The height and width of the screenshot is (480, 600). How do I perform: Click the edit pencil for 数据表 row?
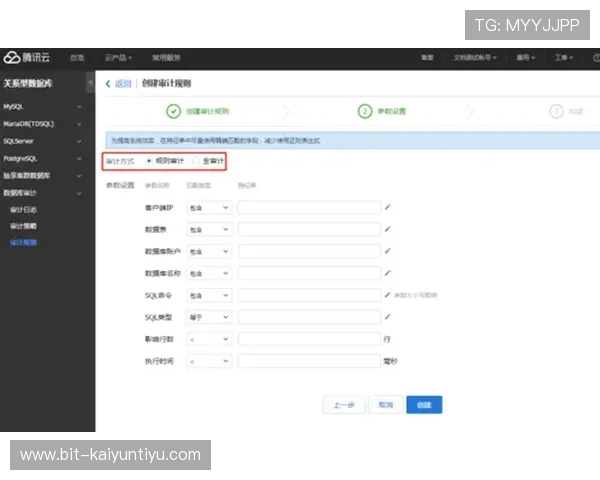coord(388,230)
